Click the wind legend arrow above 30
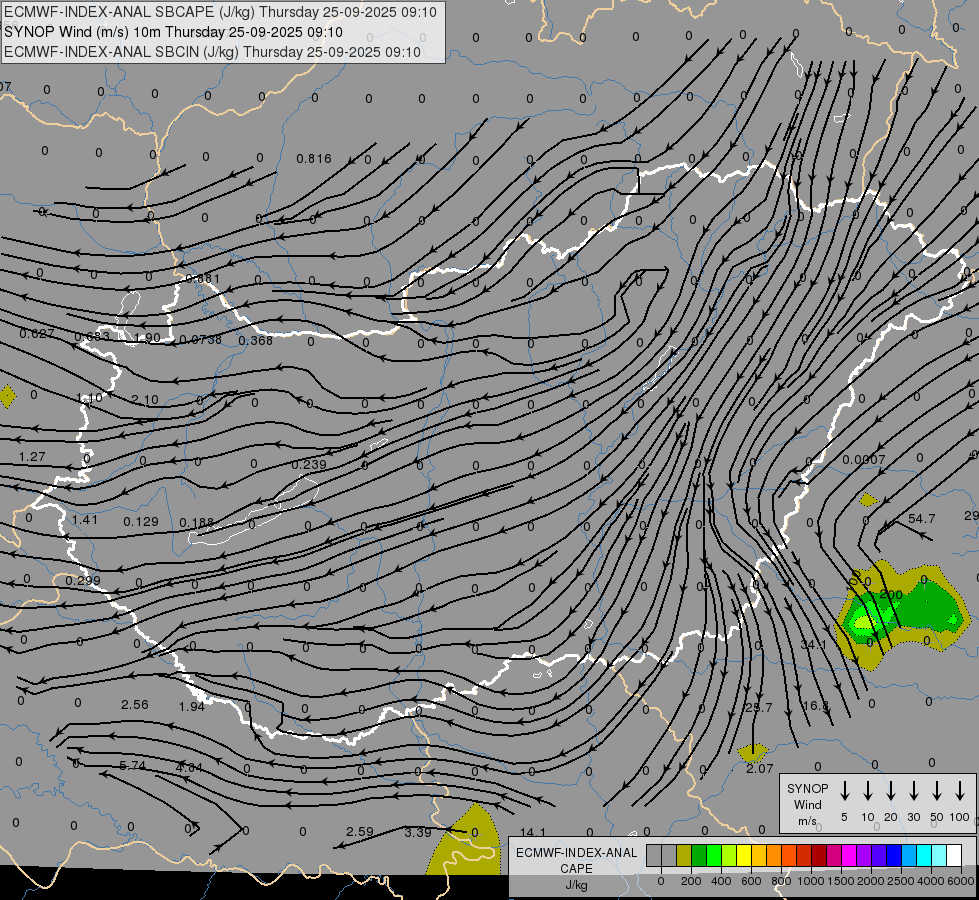Image resolution: width=979 pixels, height=900 pixels. pos(913,791)
